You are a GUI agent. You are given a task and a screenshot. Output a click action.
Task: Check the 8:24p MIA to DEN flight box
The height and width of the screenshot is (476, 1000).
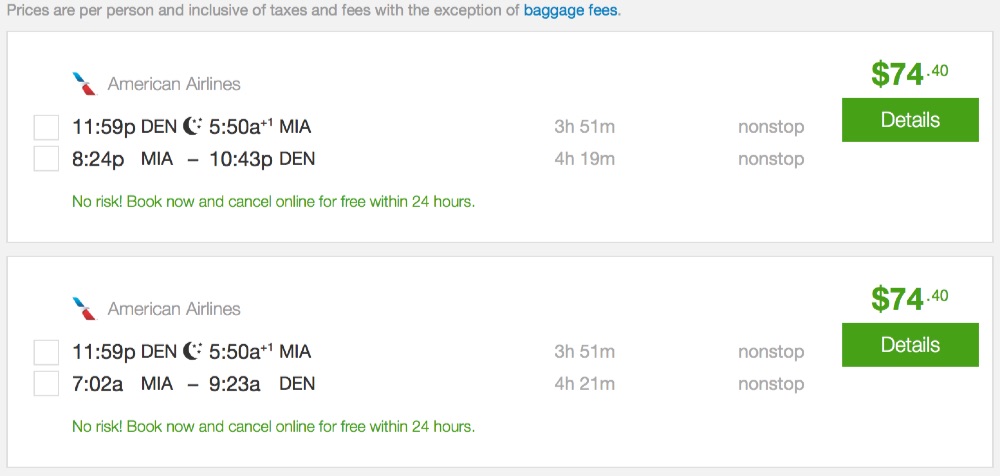46,159
